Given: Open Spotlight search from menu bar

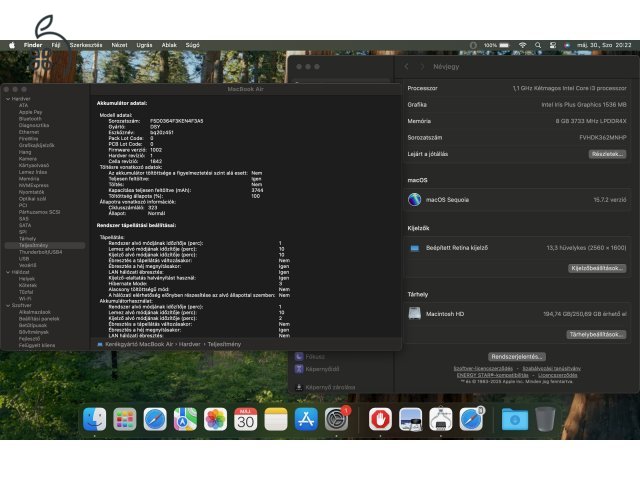Looking at the screenshot, I should tap(538, 45).
